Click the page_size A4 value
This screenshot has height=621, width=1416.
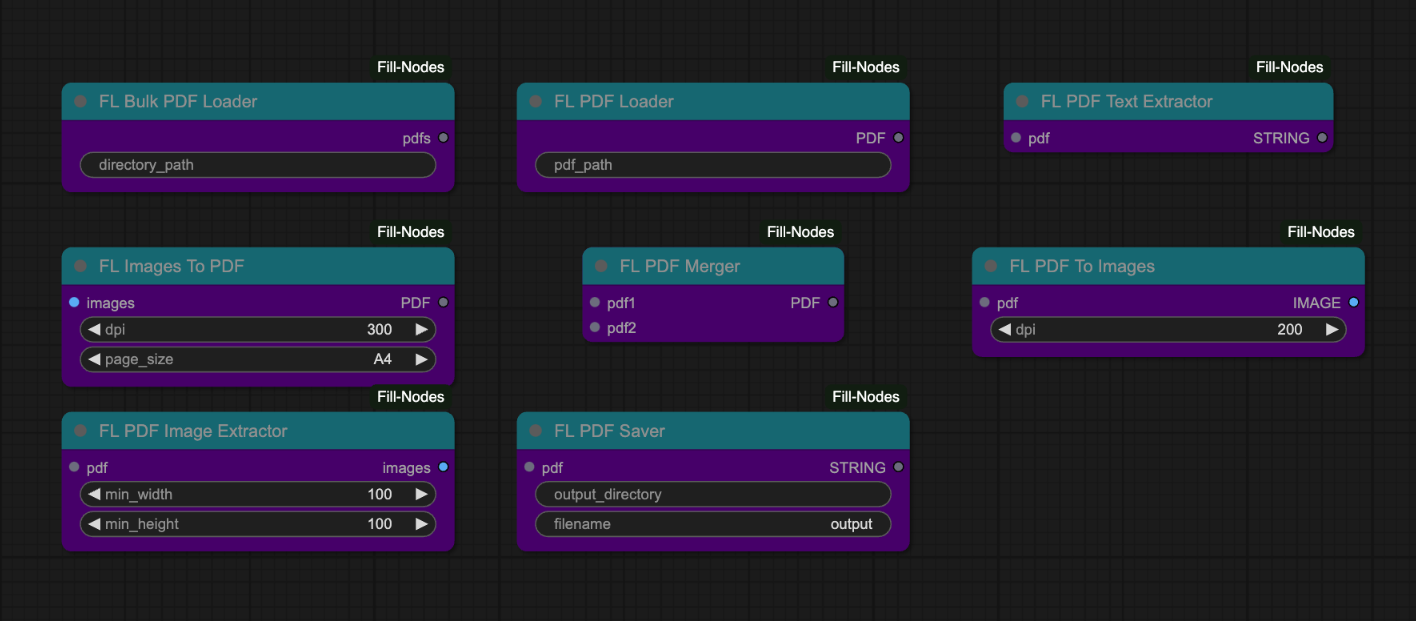tap(382, 359)
